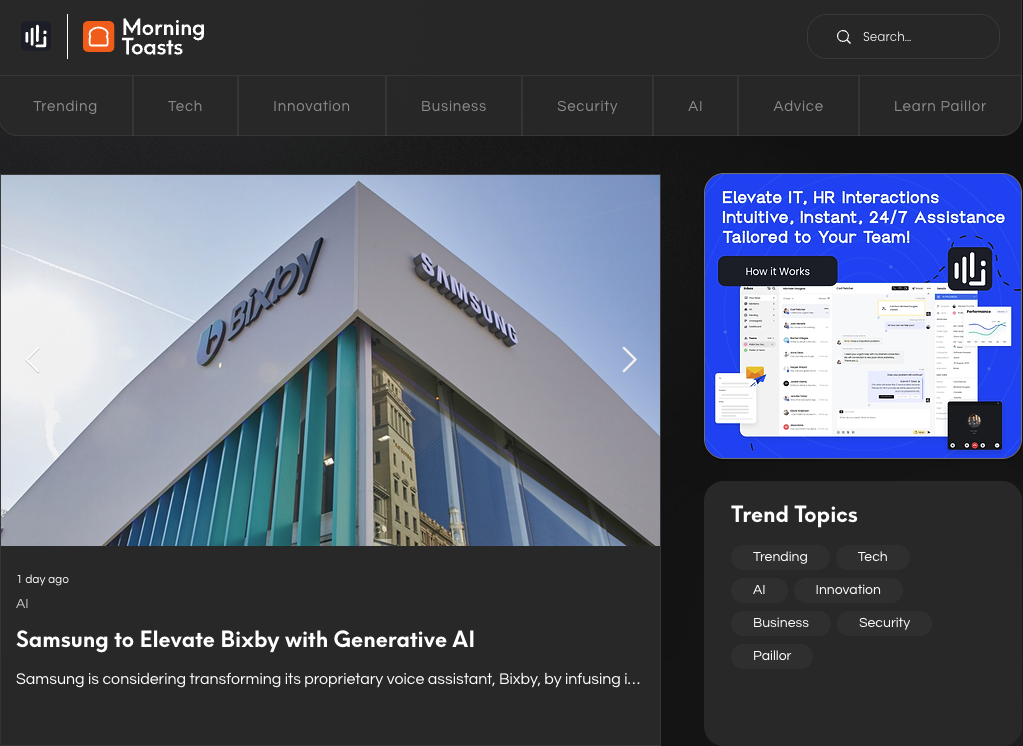Focus the Search... input field
This screenshot has height=746, width=1023.
[x=903, y=37]
